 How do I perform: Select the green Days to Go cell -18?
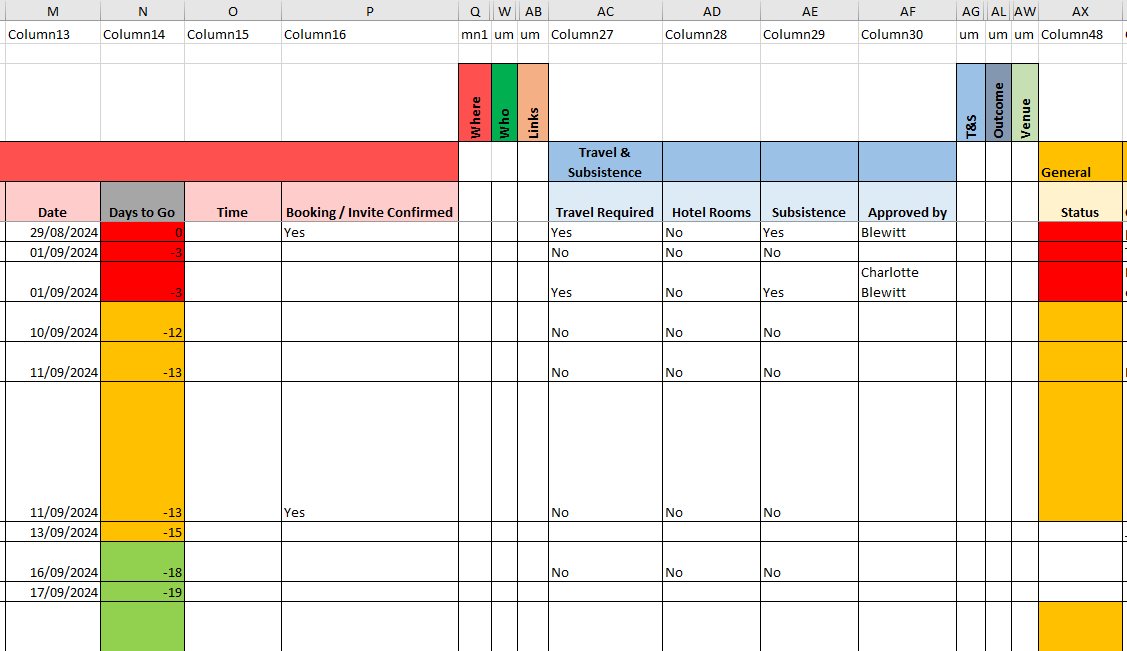pyautogui.click(x=142, y=562)
